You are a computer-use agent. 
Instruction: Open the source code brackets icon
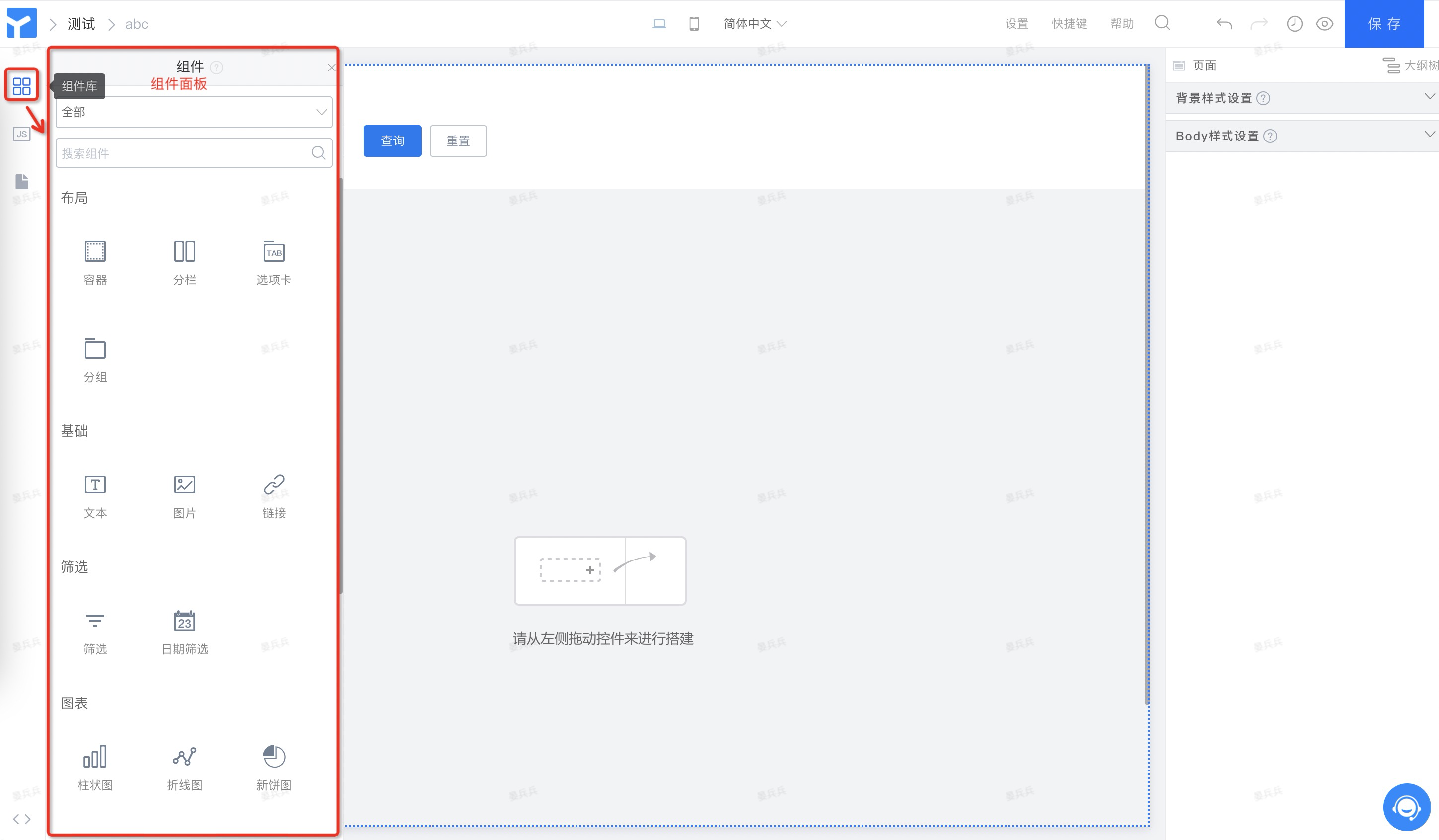point(22,819)
